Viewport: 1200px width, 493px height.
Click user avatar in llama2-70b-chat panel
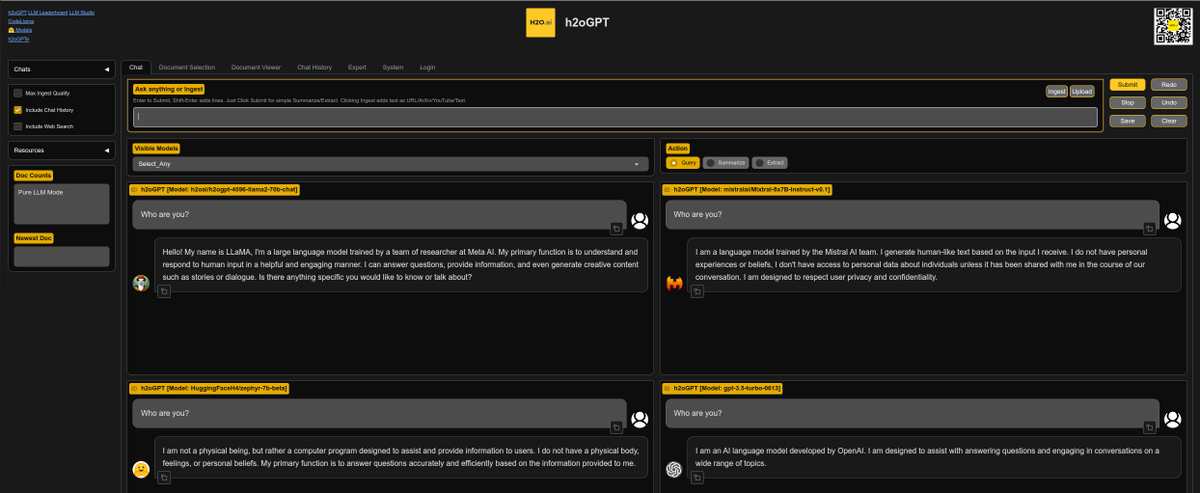[640, 220]
